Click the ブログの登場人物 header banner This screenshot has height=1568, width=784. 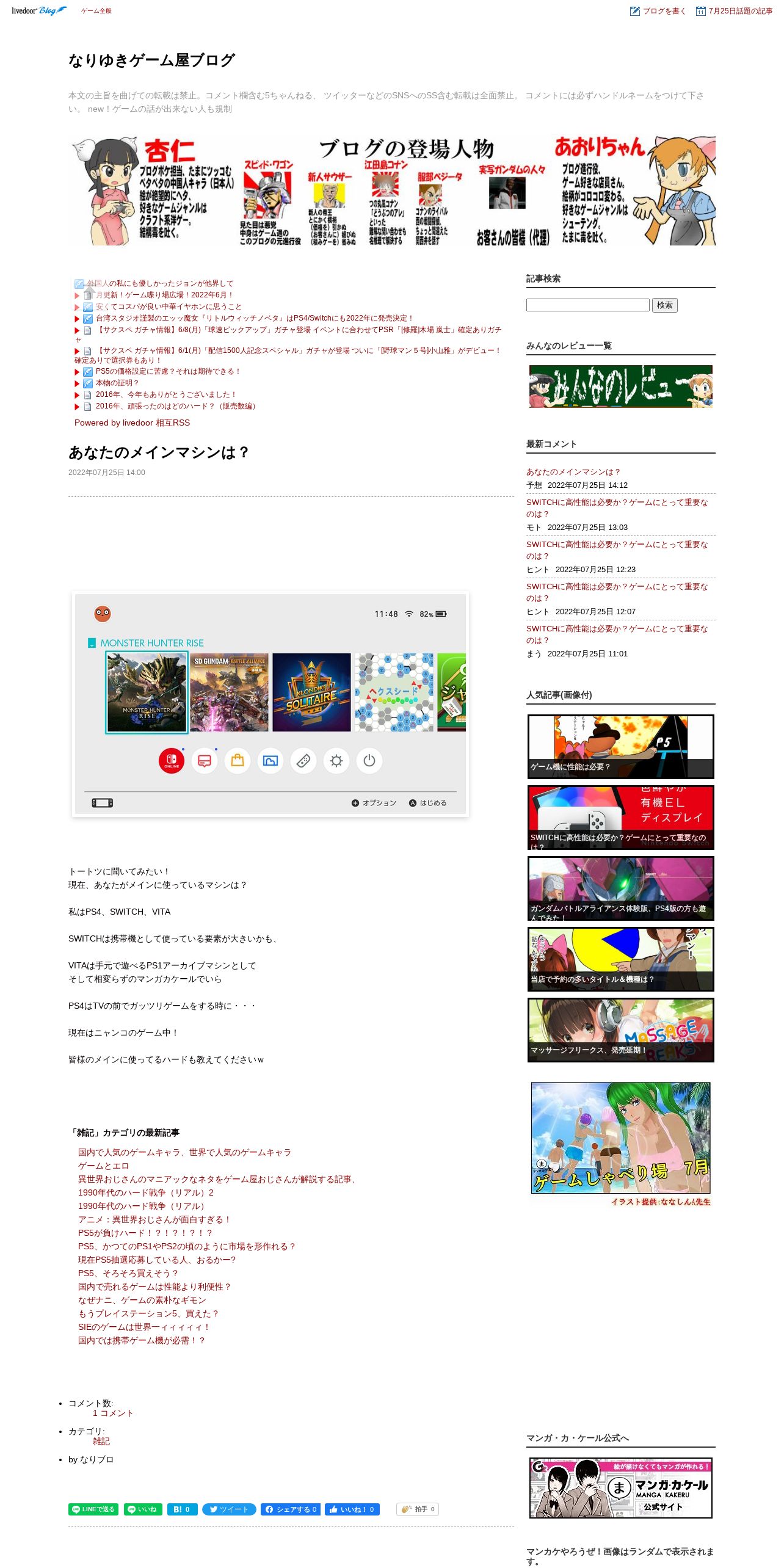[391, 191]
